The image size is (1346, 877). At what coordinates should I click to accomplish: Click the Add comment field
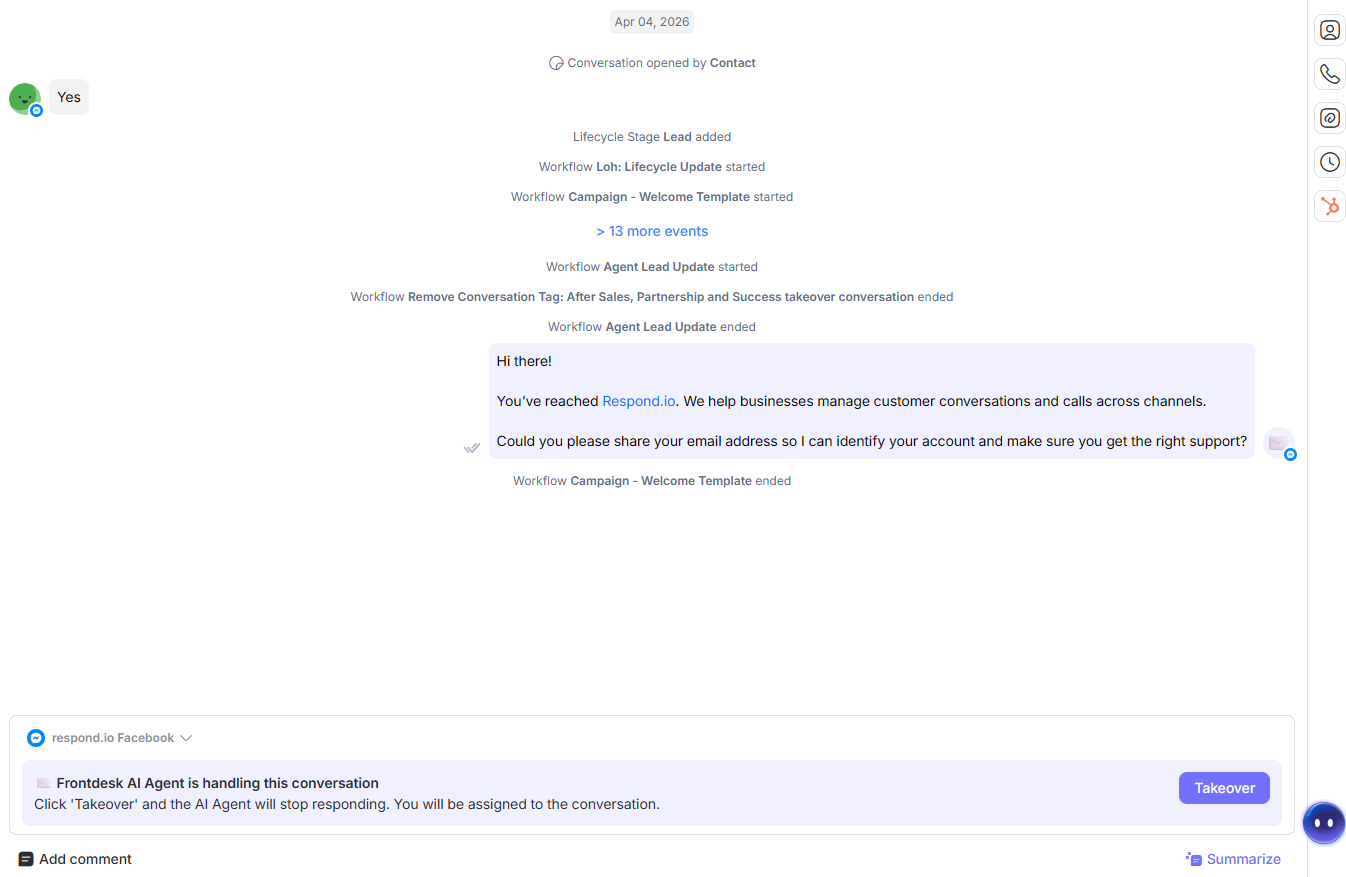85,859
